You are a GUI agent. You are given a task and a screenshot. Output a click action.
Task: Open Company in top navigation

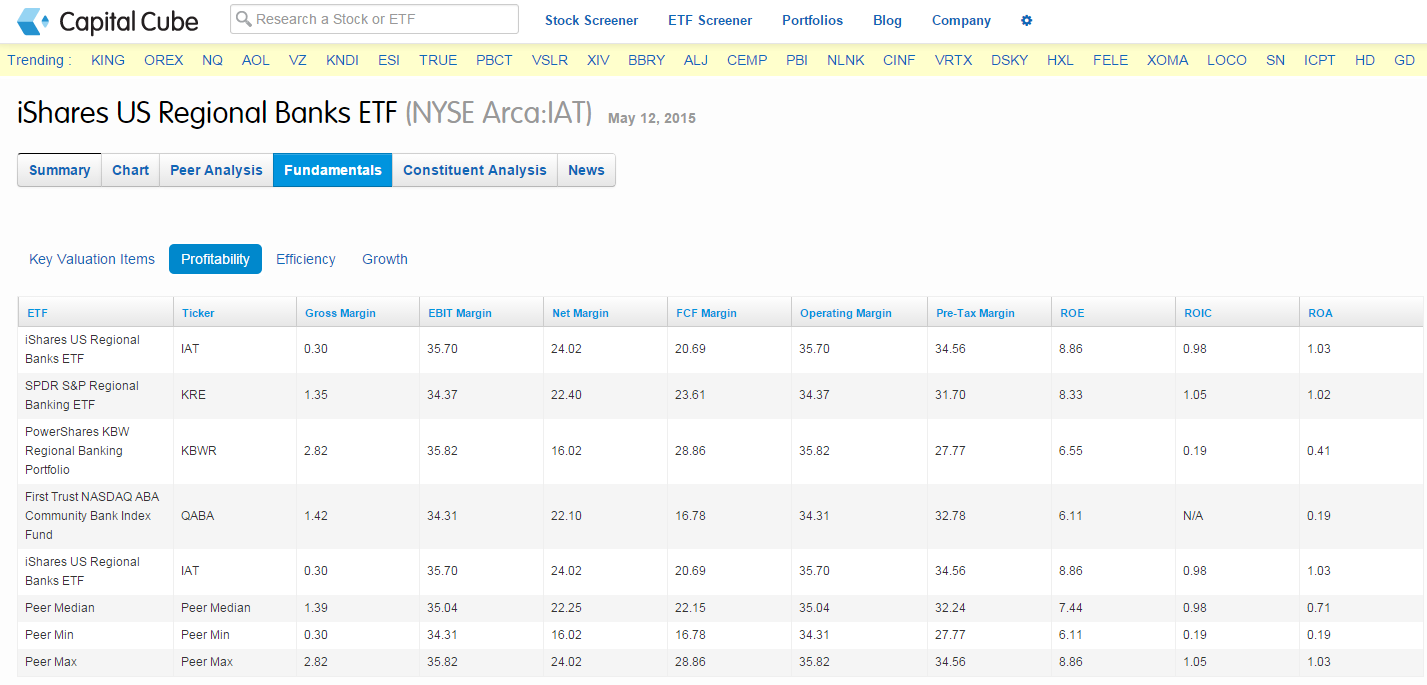click(x=961, y=20)
